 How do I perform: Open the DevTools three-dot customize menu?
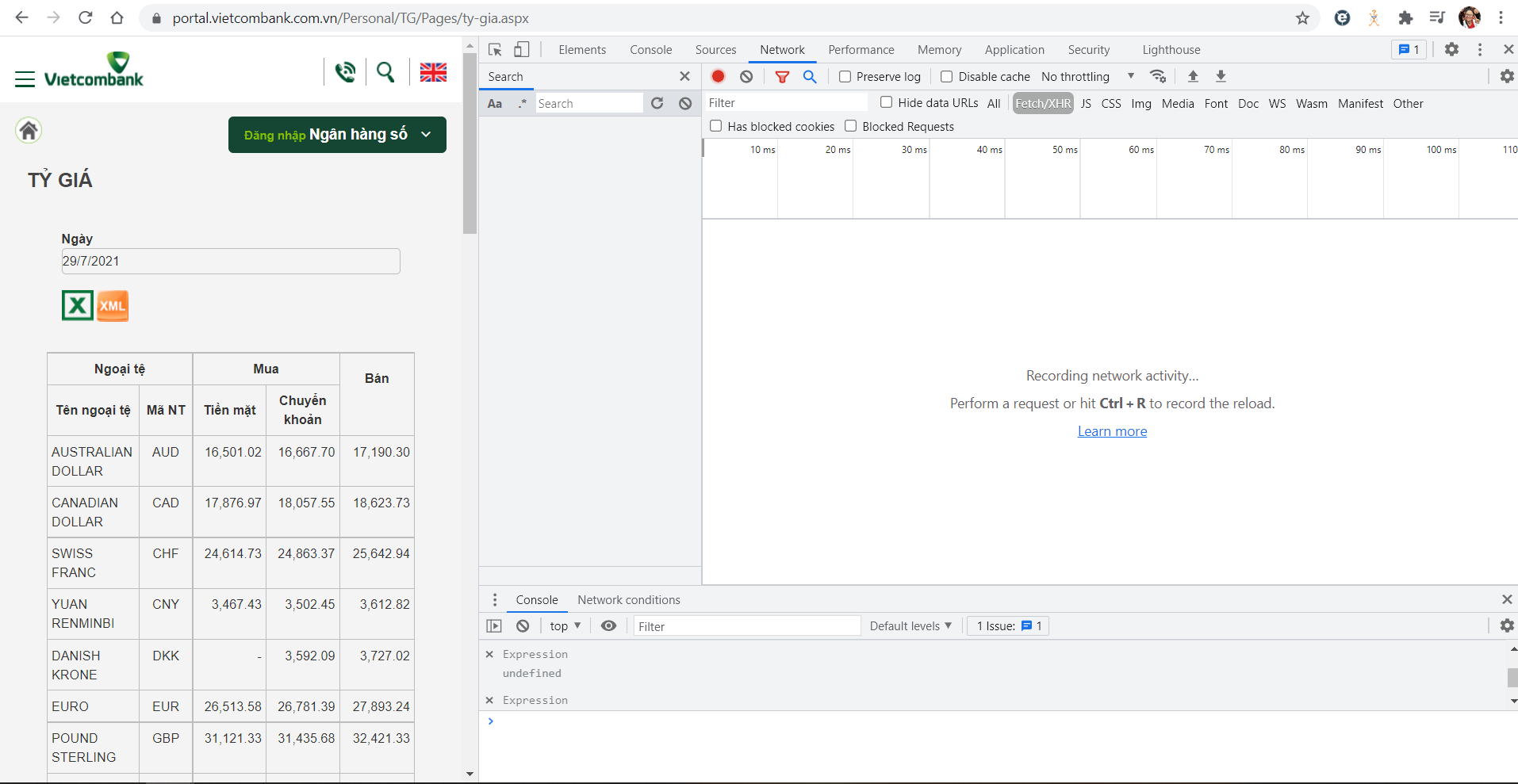point(1480,49)
